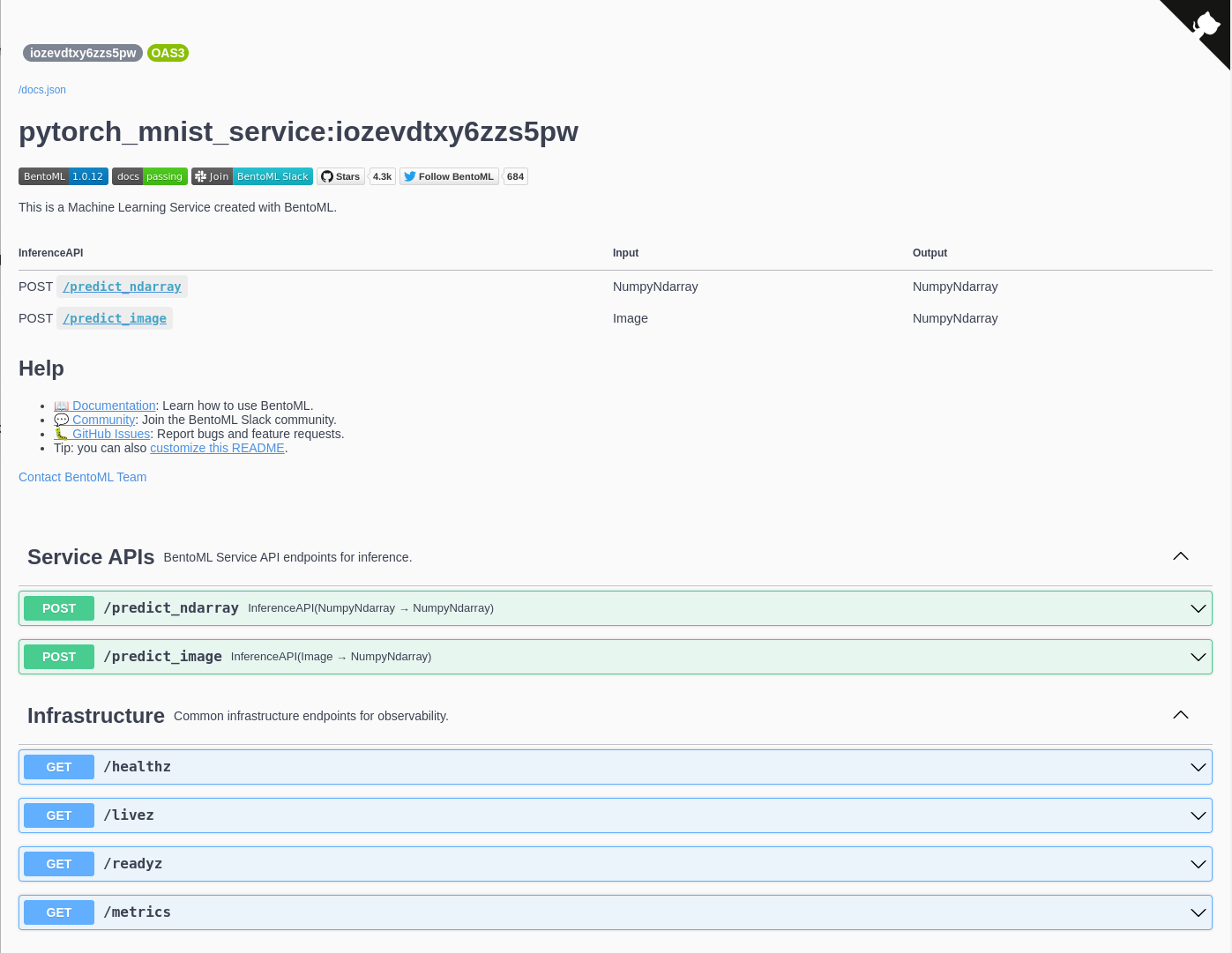Click the BentoML 1.0.12 version badge
This screenshot has width=1232, height=953.
click(63, 176)
